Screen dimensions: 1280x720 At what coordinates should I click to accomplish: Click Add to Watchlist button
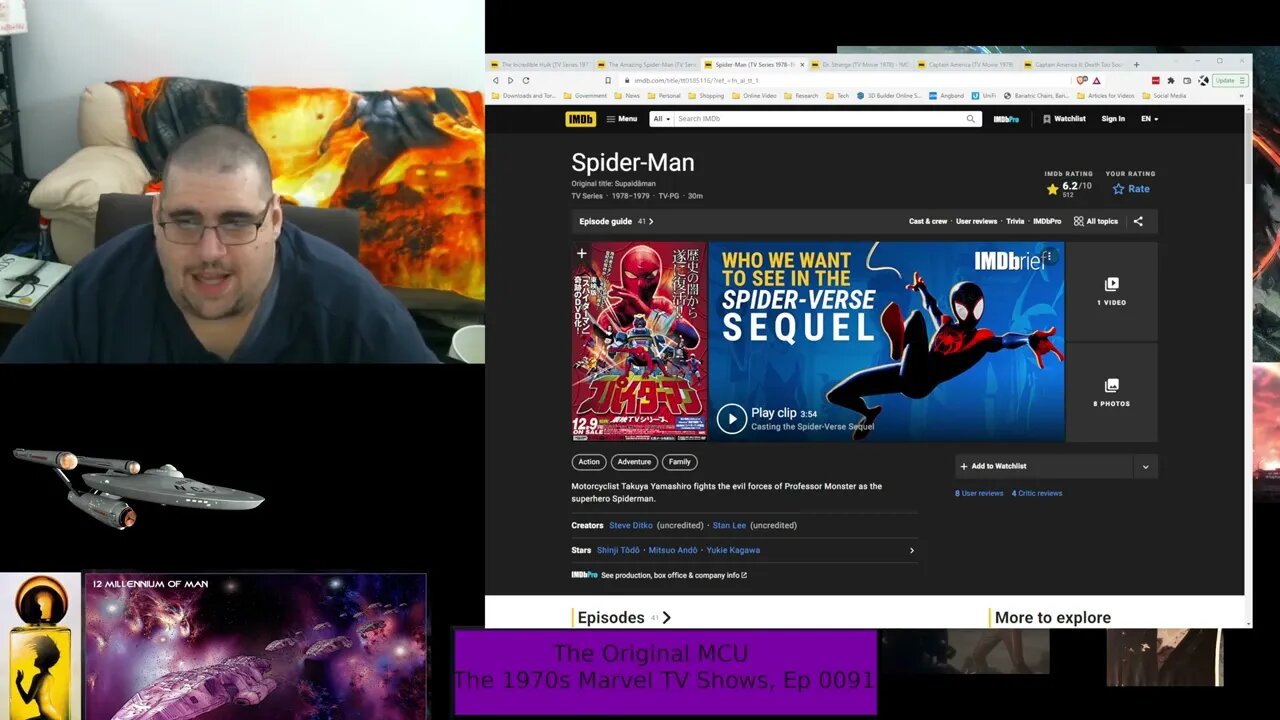[1043, 466]
